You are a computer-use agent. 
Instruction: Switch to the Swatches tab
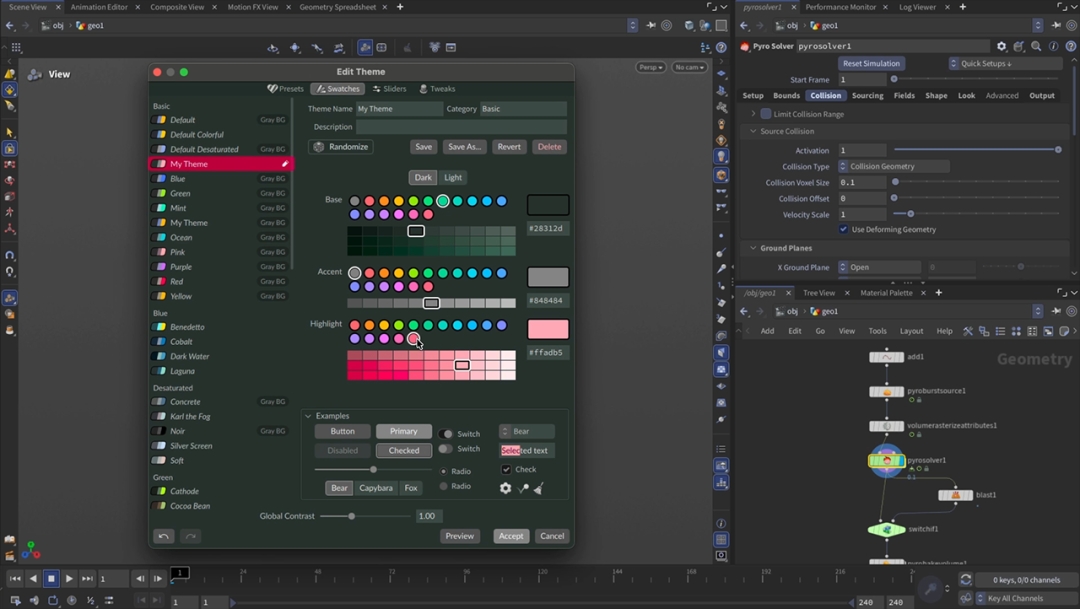(x=338, y=89)
